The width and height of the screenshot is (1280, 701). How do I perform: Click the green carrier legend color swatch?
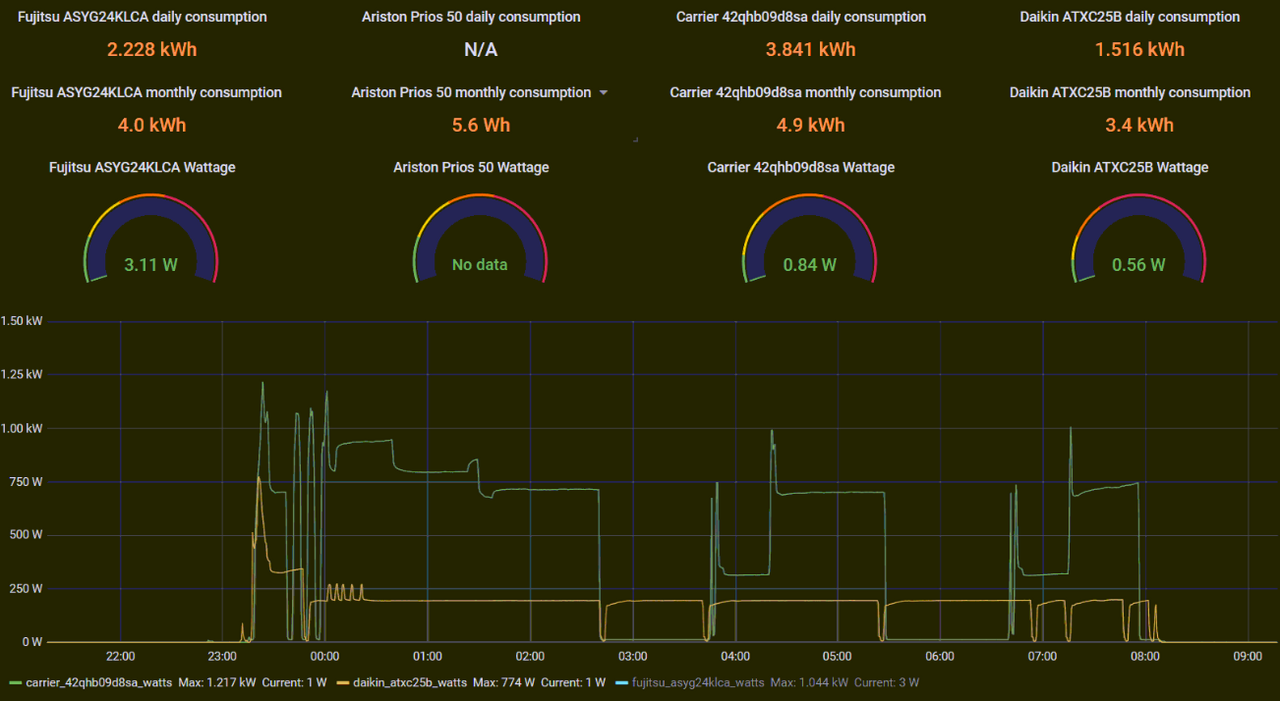[15, 683]
